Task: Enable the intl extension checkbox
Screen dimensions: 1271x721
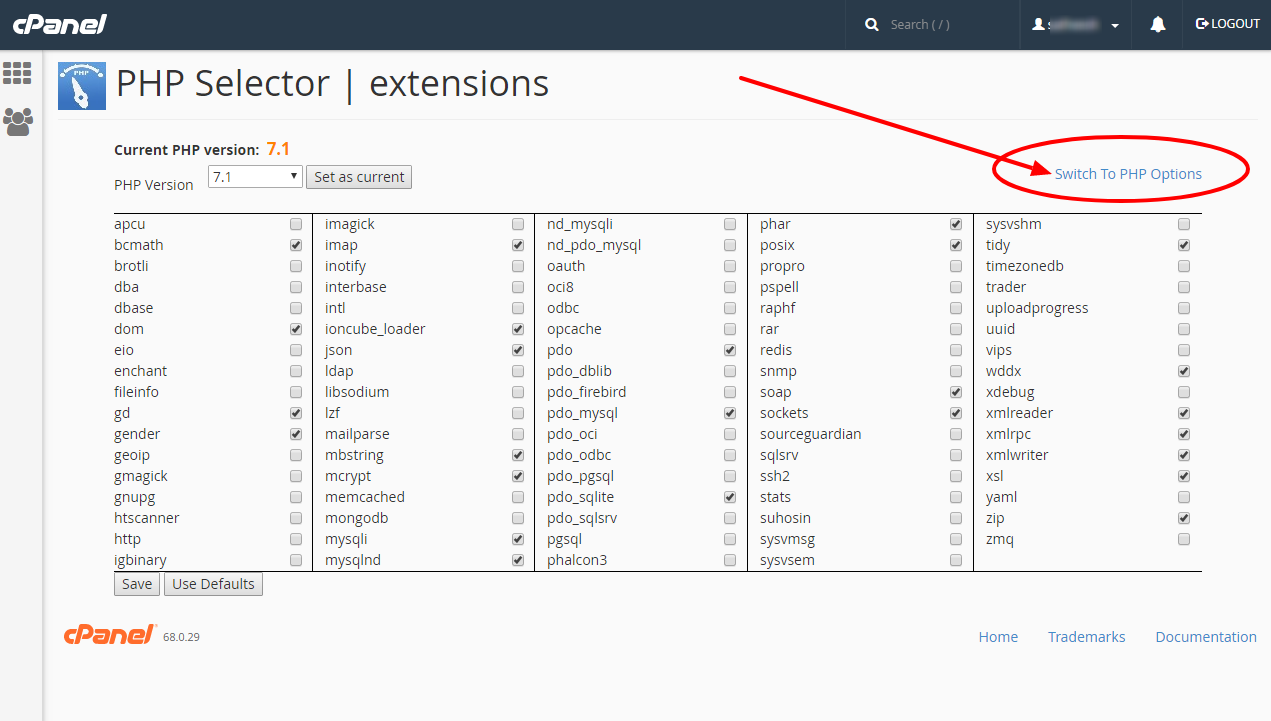Action: 518,308
